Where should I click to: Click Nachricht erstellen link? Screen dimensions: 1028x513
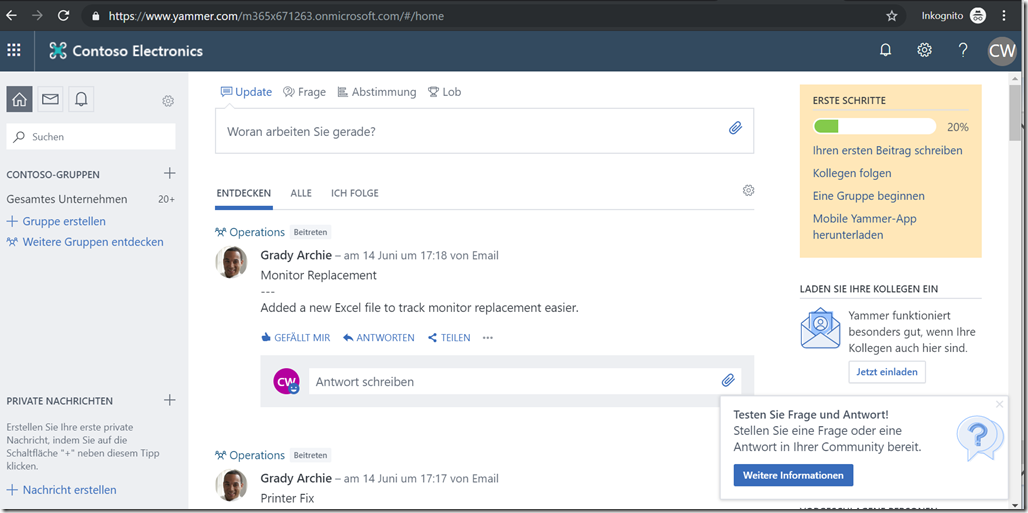pyautogui.click(x=62, y=489)
